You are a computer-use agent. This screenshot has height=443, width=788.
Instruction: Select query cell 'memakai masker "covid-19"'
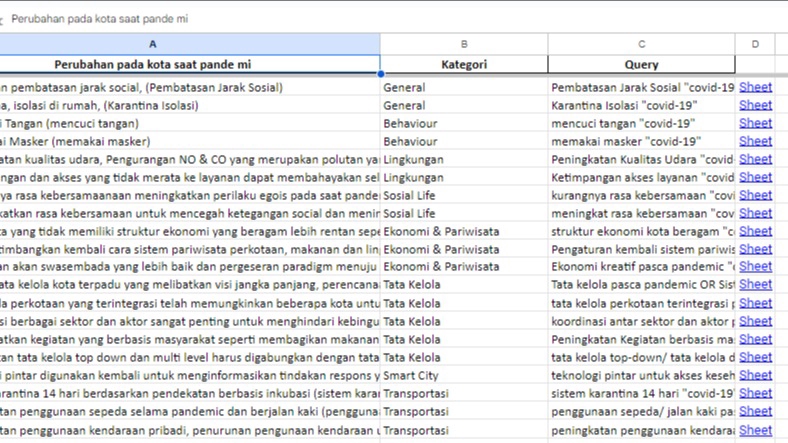tap(641, 142)
